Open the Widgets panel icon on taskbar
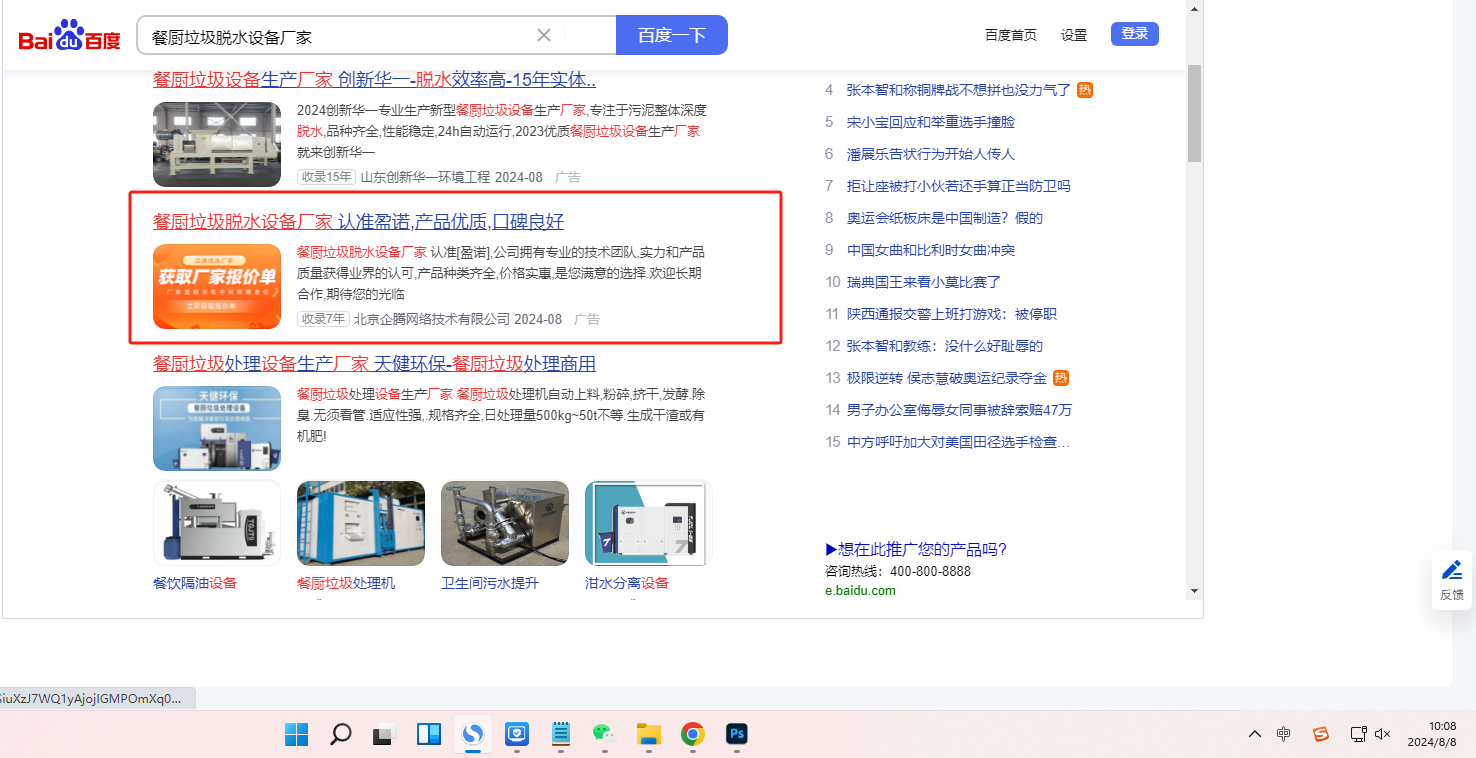Image resolution: width=1476 pixels, height=758 pixels. [429, 735]
